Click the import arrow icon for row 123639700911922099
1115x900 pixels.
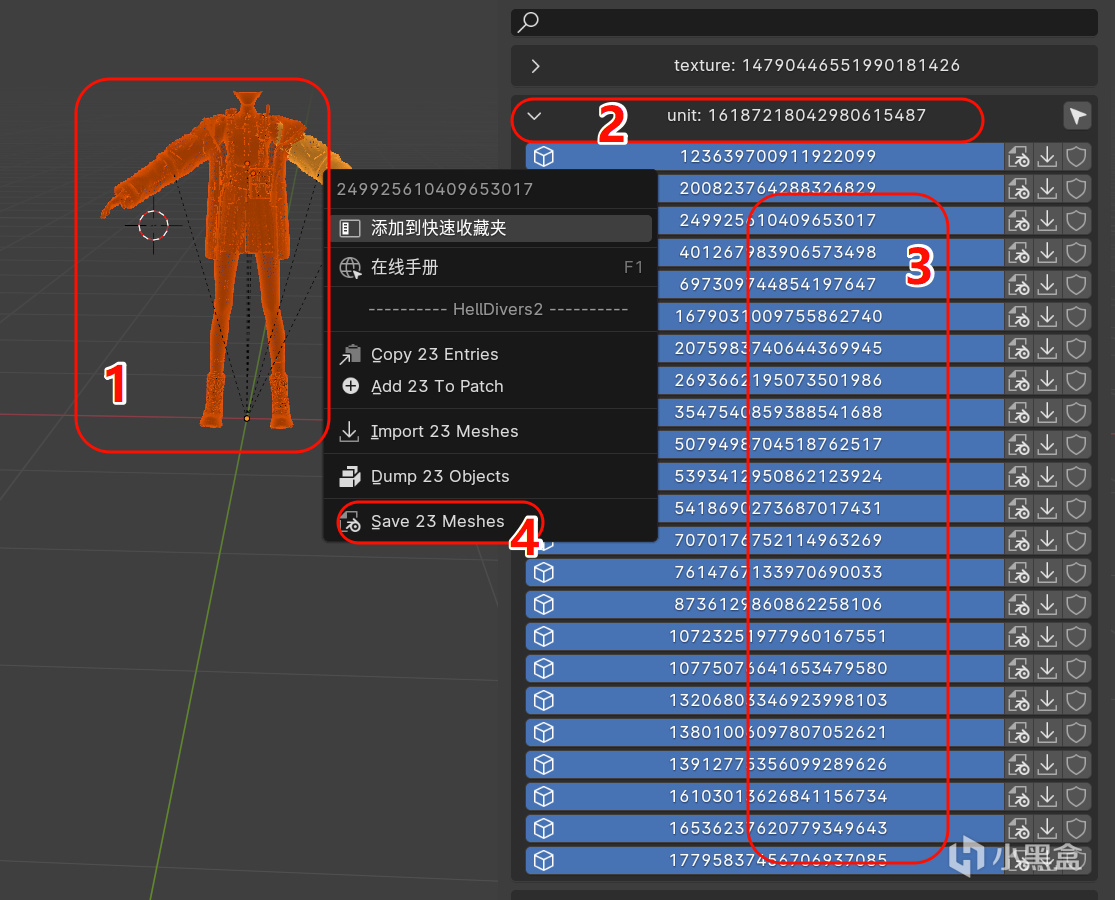pyautogui.click(x=1047, y=156)
